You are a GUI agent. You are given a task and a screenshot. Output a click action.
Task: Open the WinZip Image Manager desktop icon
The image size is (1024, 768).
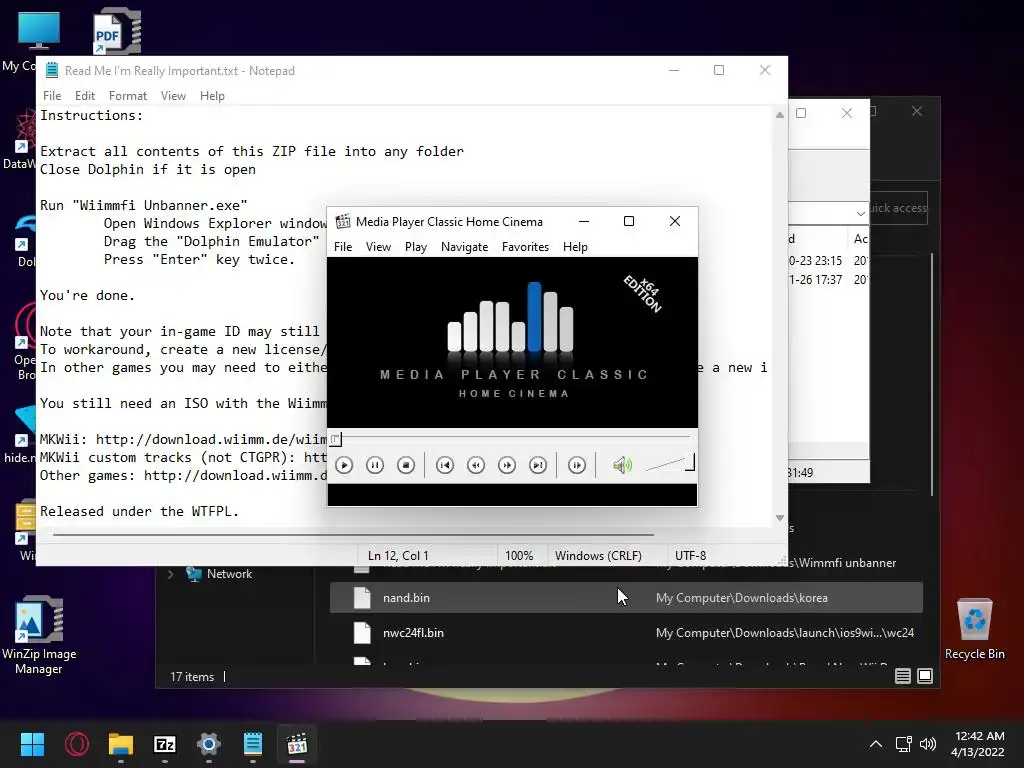click(x=39, y=635)
